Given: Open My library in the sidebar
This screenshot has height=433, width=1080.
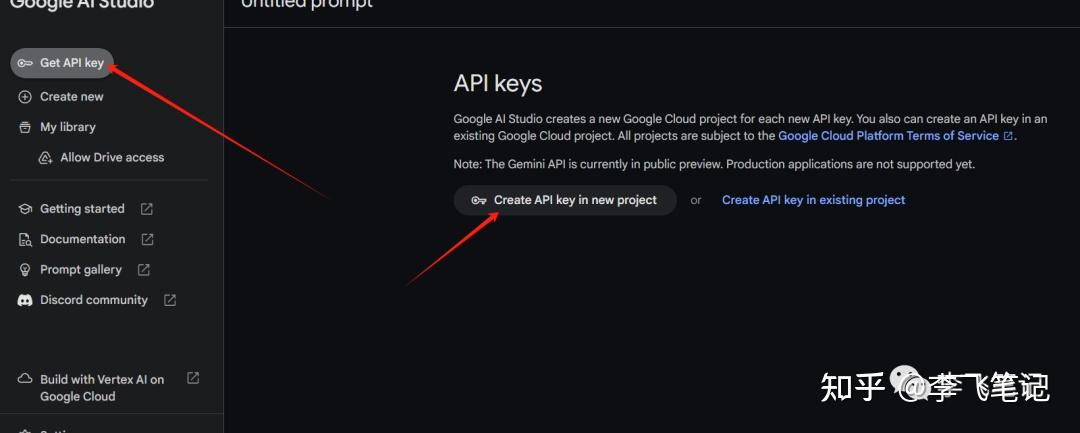Looking at the screenshot, I should coord(67,127).
